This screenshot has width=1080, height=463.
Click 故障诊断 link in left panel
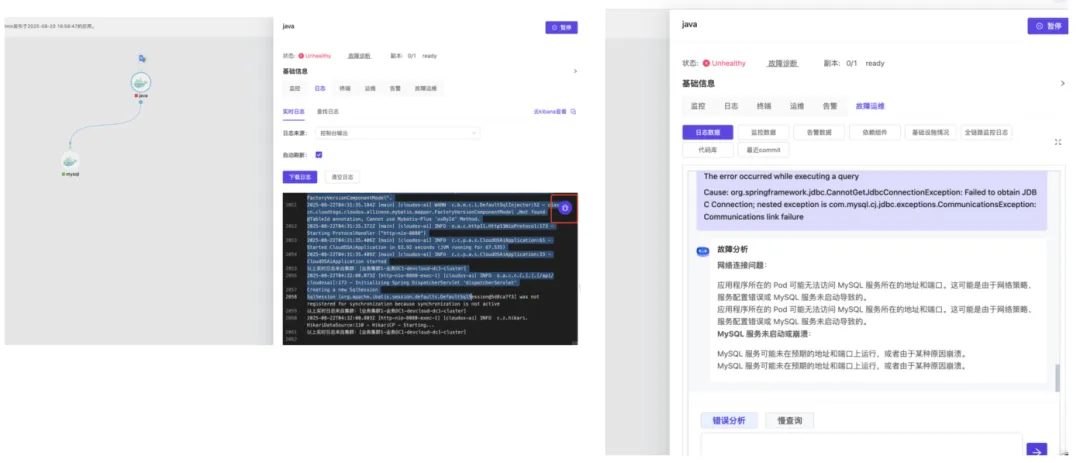(x=360, y=56)
